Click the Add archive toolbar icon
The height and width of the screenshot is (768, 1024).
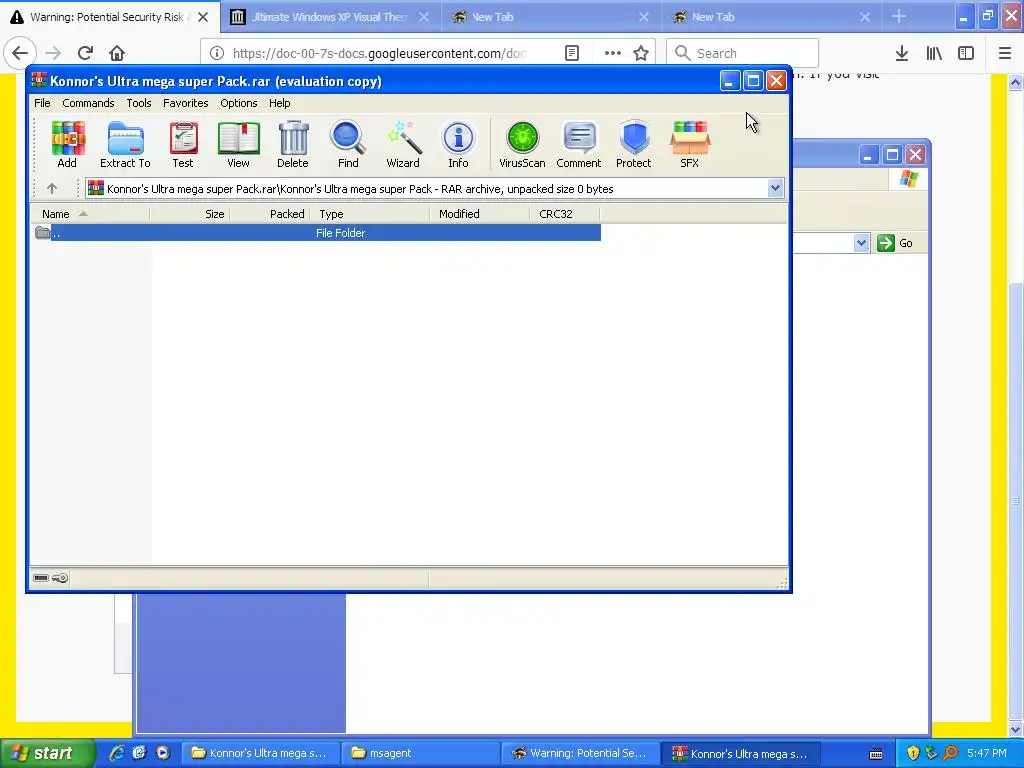[x=67, y=144]
